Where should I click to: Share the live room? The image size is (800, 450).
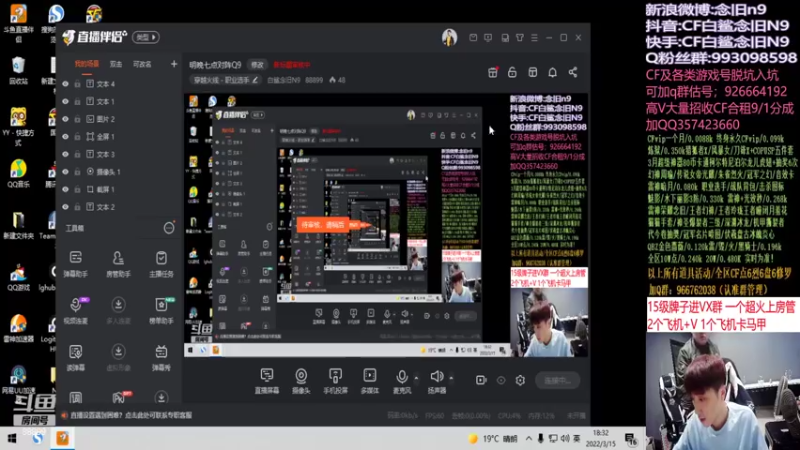[x=573, y=72]
